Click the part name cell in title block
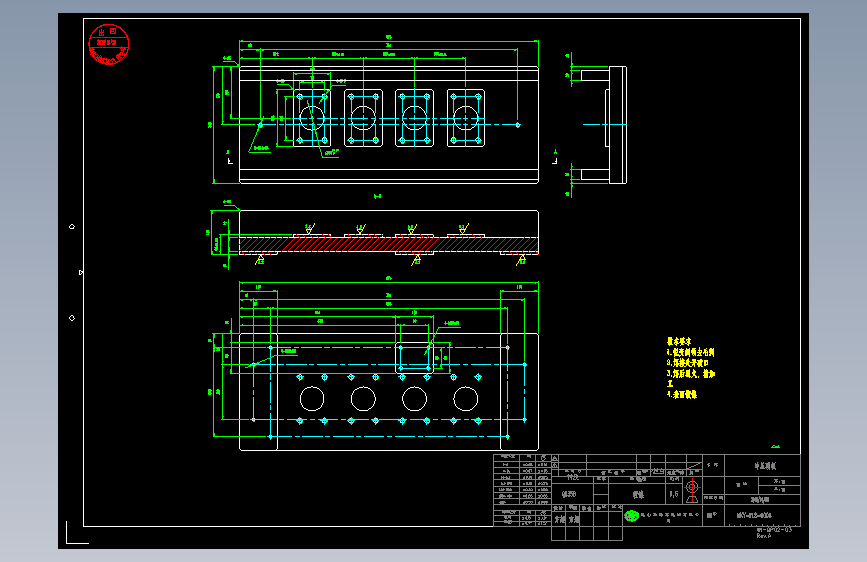867x562 pixels. coord(762,466)
